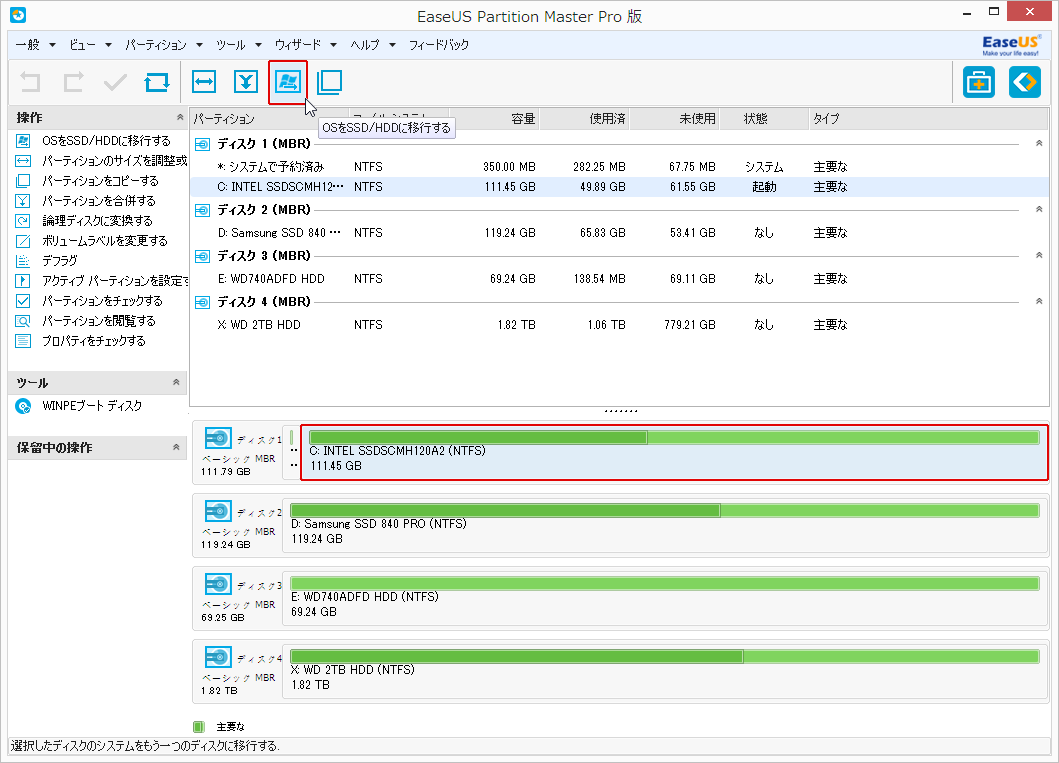
Task: Click the ディスク4 icon in disk map
Action: coord(218,657)
